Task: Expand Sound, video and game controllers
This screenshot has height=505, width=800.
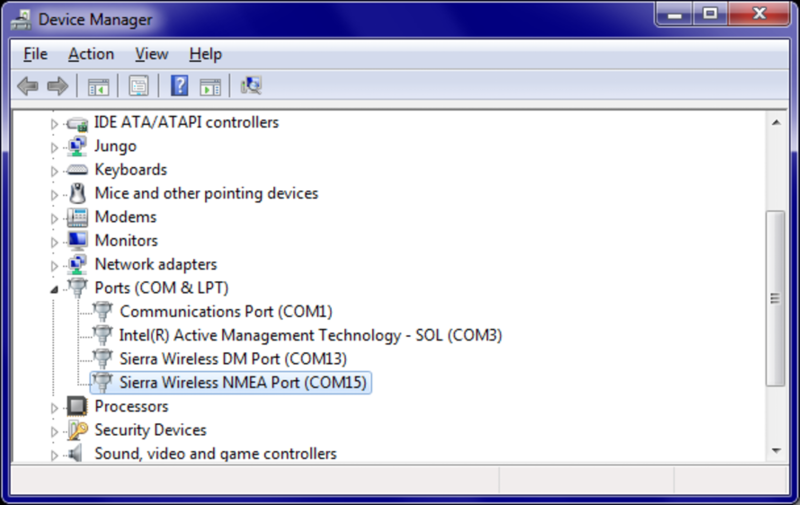Action: (54, 455)
